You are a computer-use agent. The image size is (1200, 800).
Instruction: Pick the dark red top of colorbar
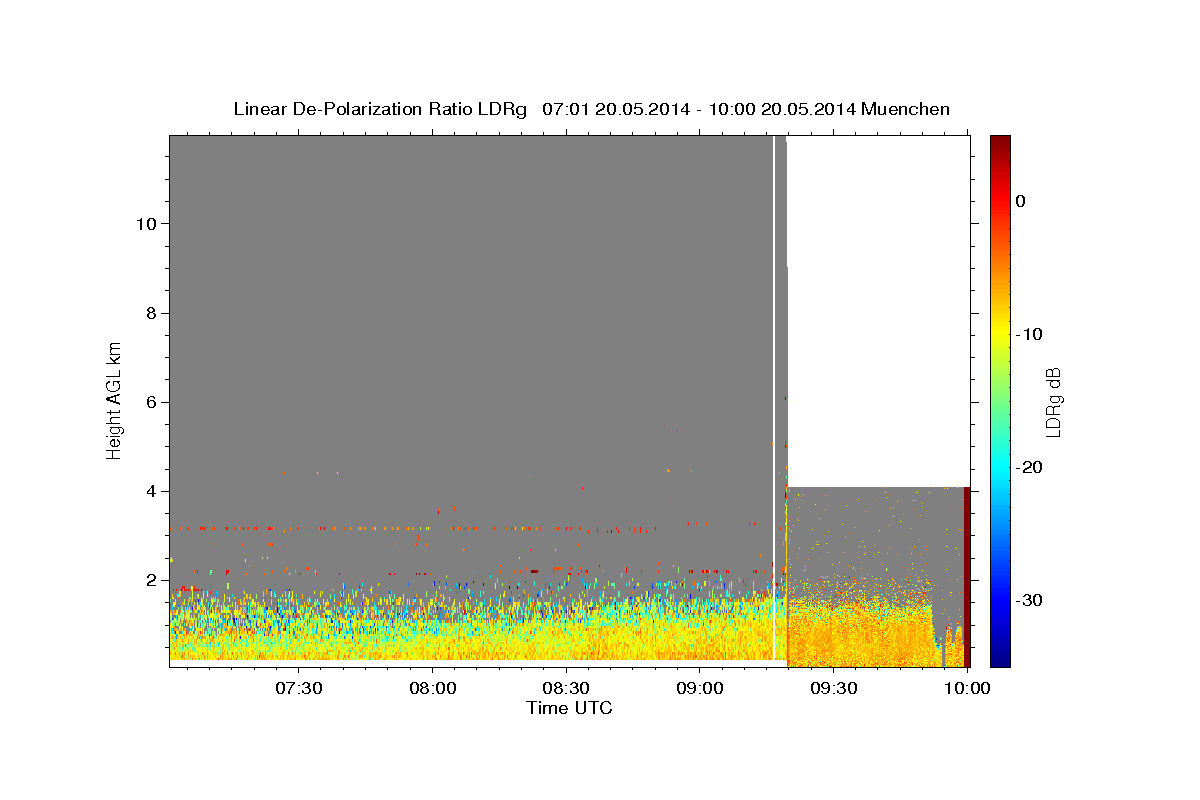click(x=1000, y=145)
